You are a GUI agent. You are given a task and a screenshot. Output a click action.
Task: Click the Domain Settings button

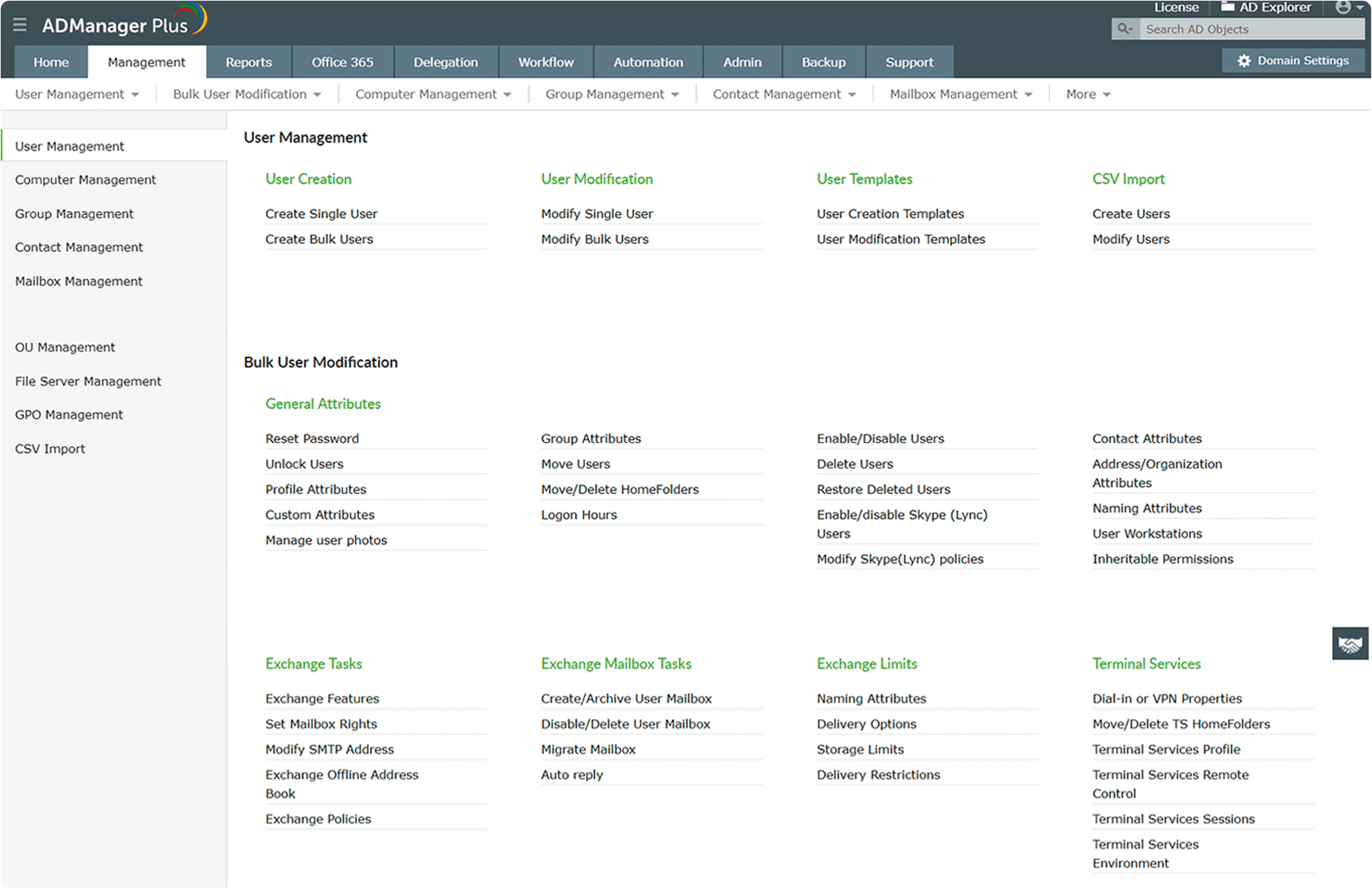click(x=1294, y=61)
